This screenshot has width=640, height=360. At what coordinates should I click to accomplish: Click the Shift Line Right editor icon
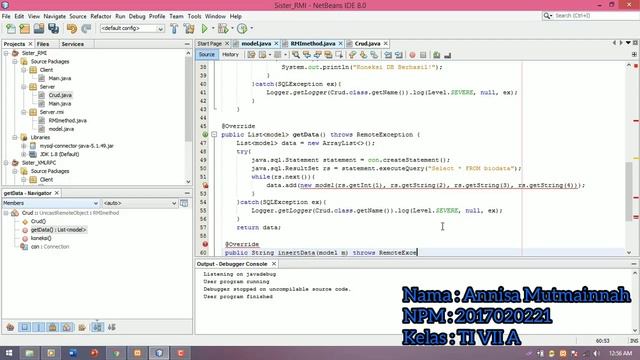click(x=399, y=55)
